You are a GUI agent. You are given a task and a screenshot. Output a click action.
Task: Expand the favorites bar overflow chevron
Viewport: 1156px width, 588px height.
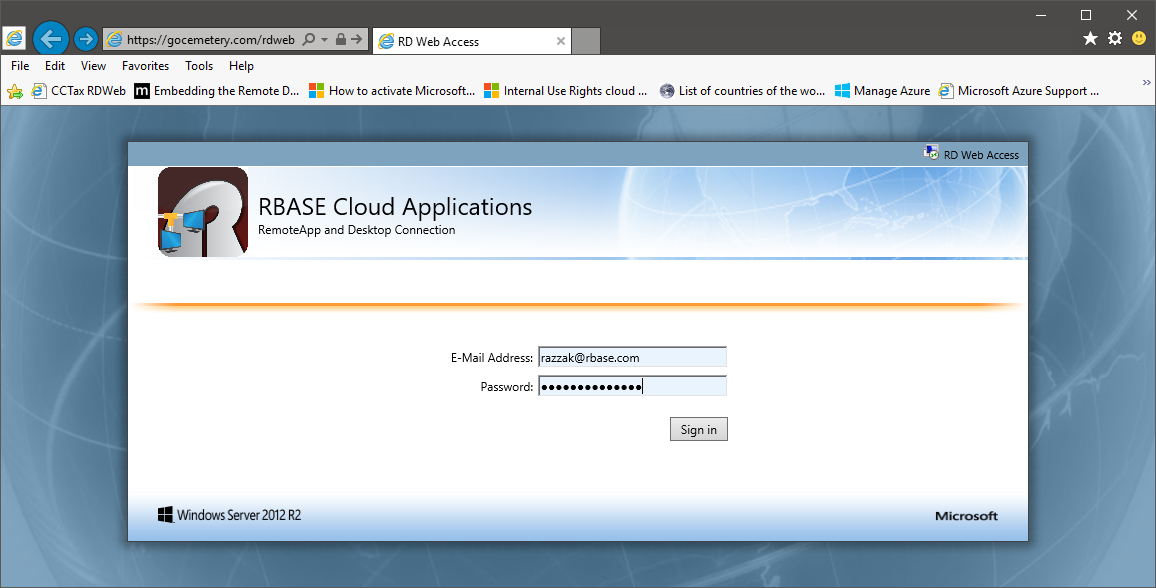point(1146,83)
